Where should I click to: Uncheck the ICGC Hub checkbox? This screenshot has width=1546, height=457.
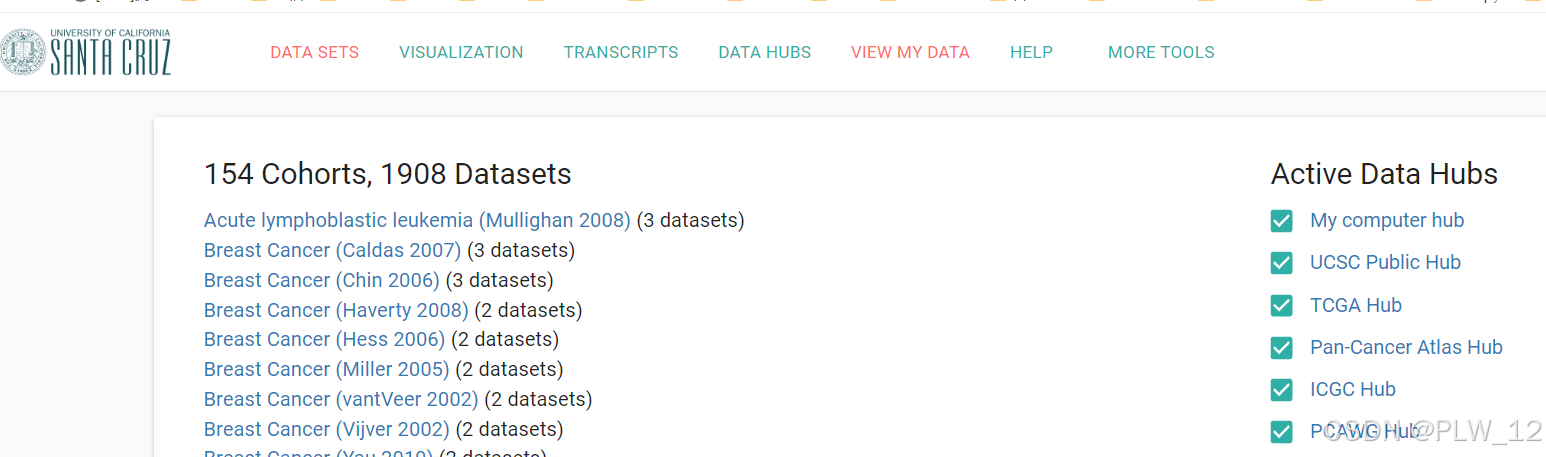pos(1281,390)
